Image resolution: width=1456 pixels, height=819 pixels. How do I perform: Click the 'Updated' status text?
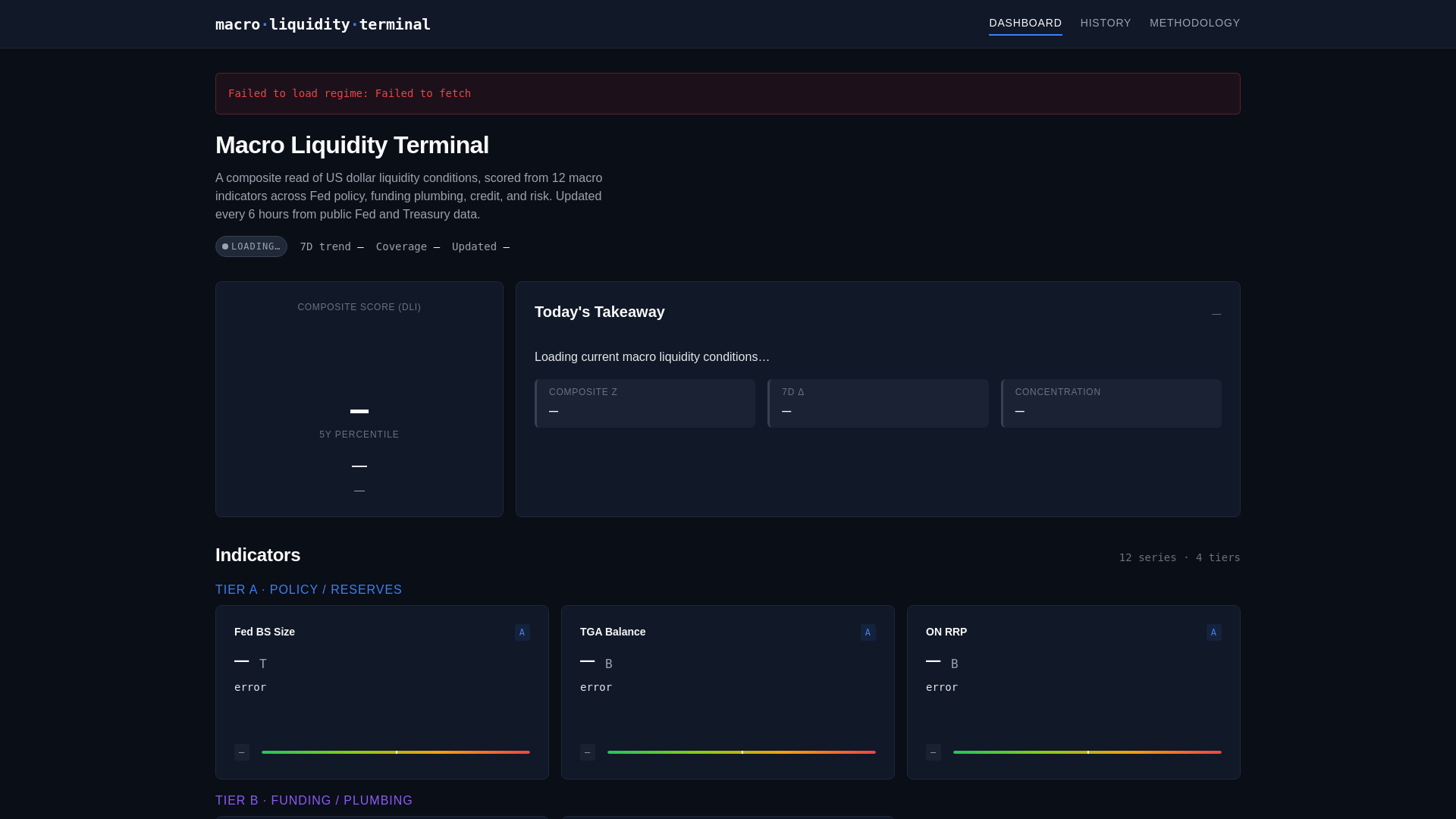(x=481, y=246)
